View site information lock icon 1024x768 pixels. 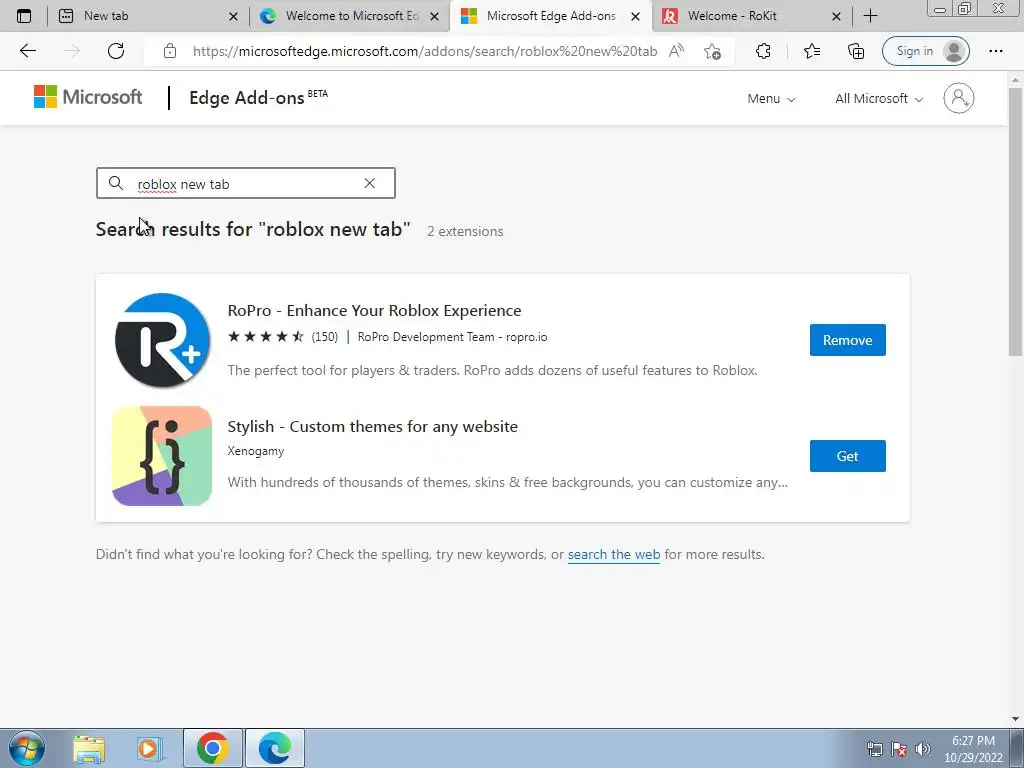[x=170, y=51]
